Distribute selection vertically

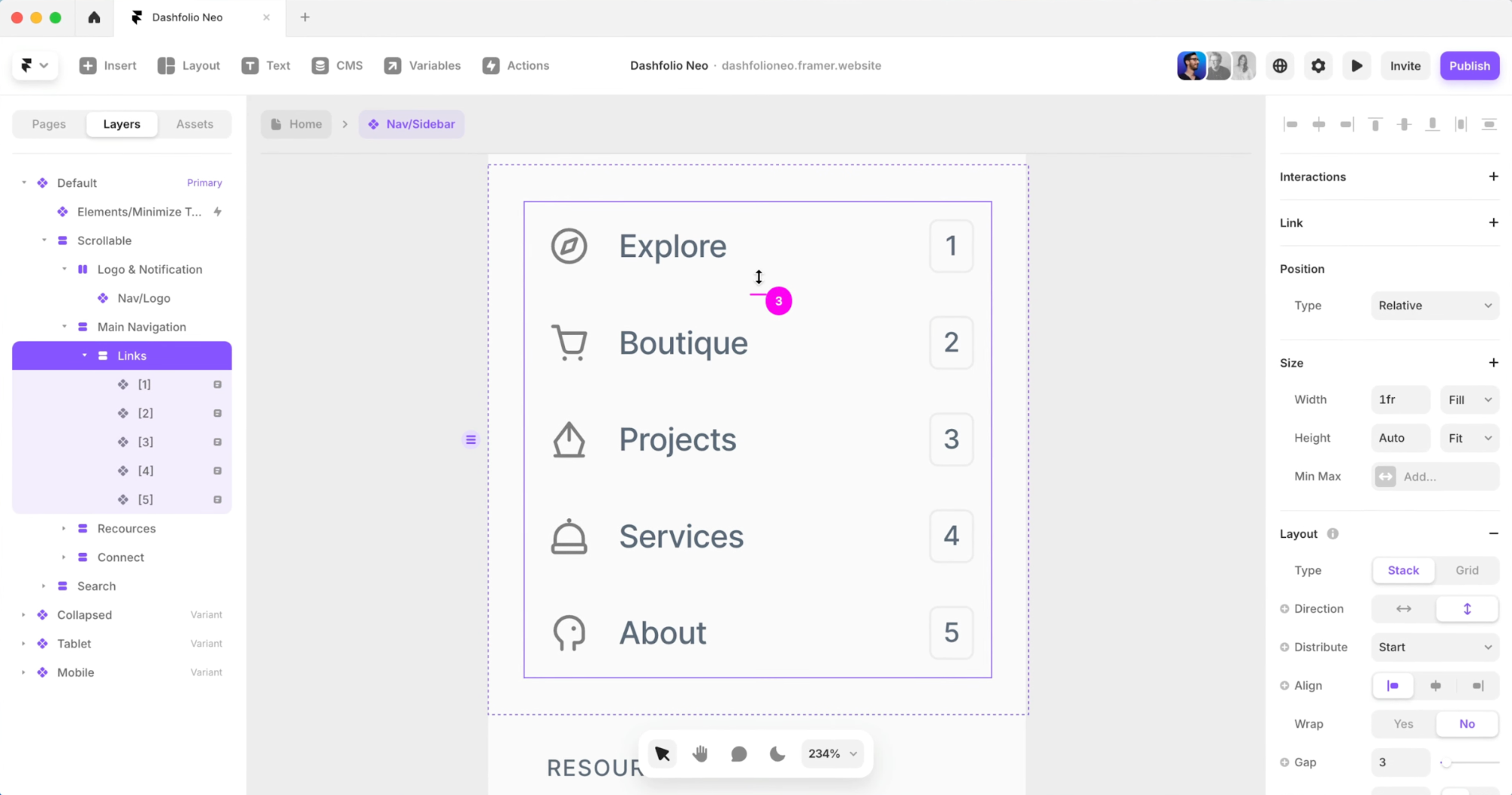(x=1489, y=124)
